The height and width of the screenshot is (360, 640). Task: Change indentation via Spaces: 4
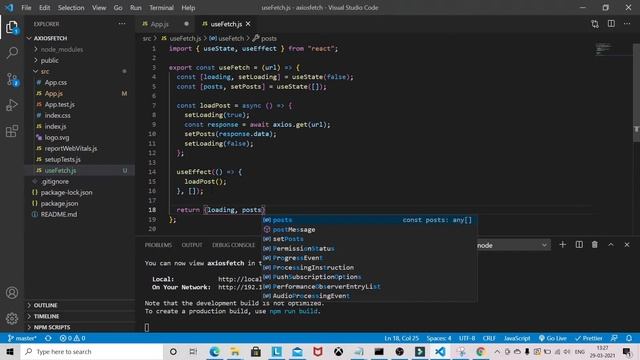coord(439,338)
